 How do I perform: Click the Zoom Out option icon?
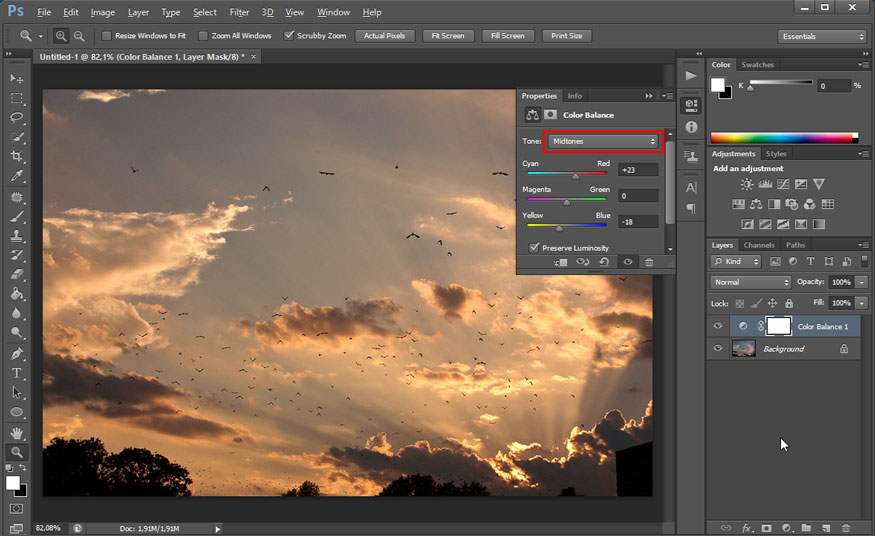pyautogui.click(x=79, y=36)
